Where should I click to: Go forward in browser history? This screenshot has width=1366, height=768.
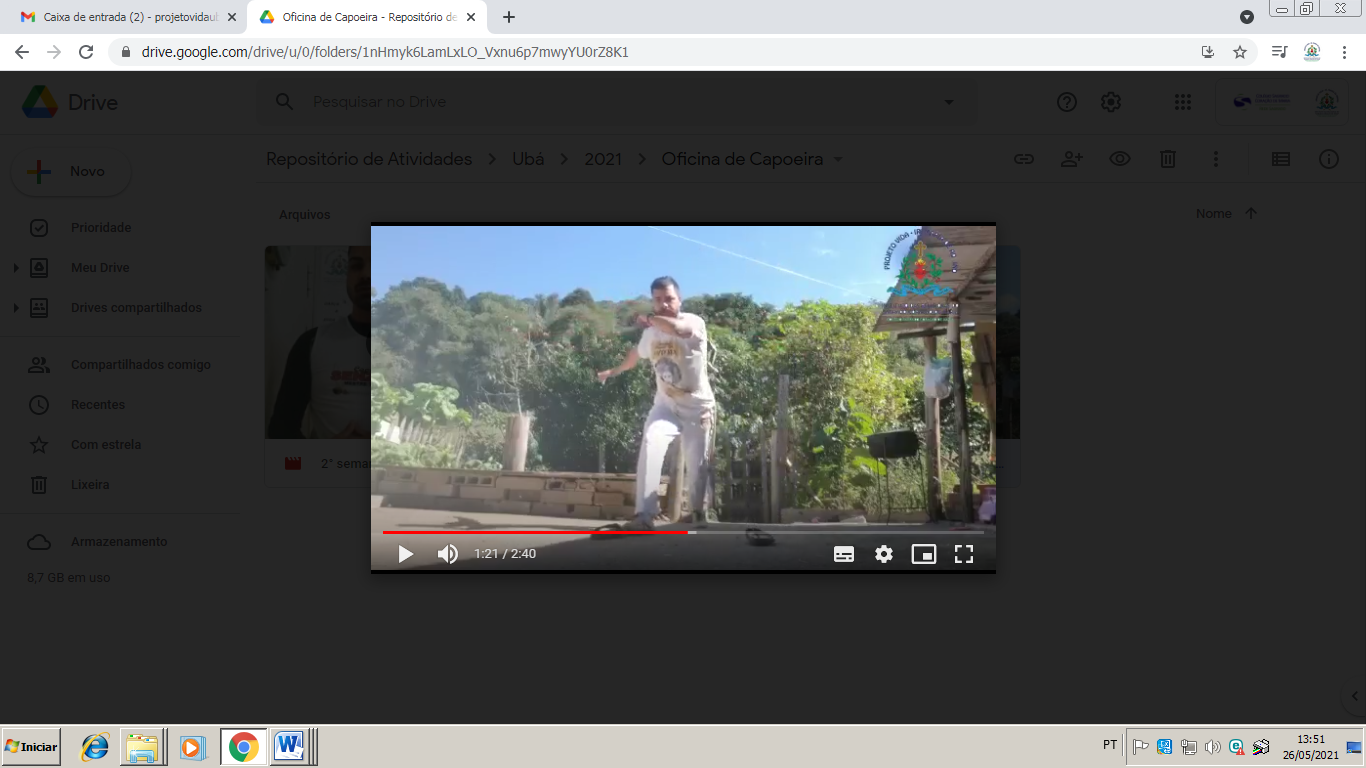pyautogui.click(x=54, y=52)
